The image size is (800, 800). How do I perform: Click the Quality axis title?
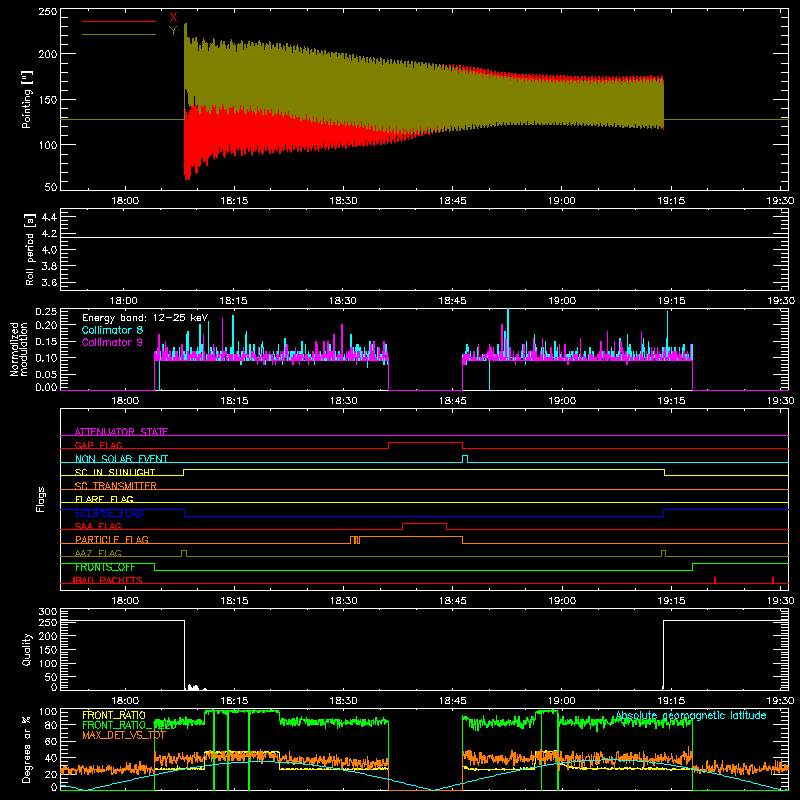(27, 649)
